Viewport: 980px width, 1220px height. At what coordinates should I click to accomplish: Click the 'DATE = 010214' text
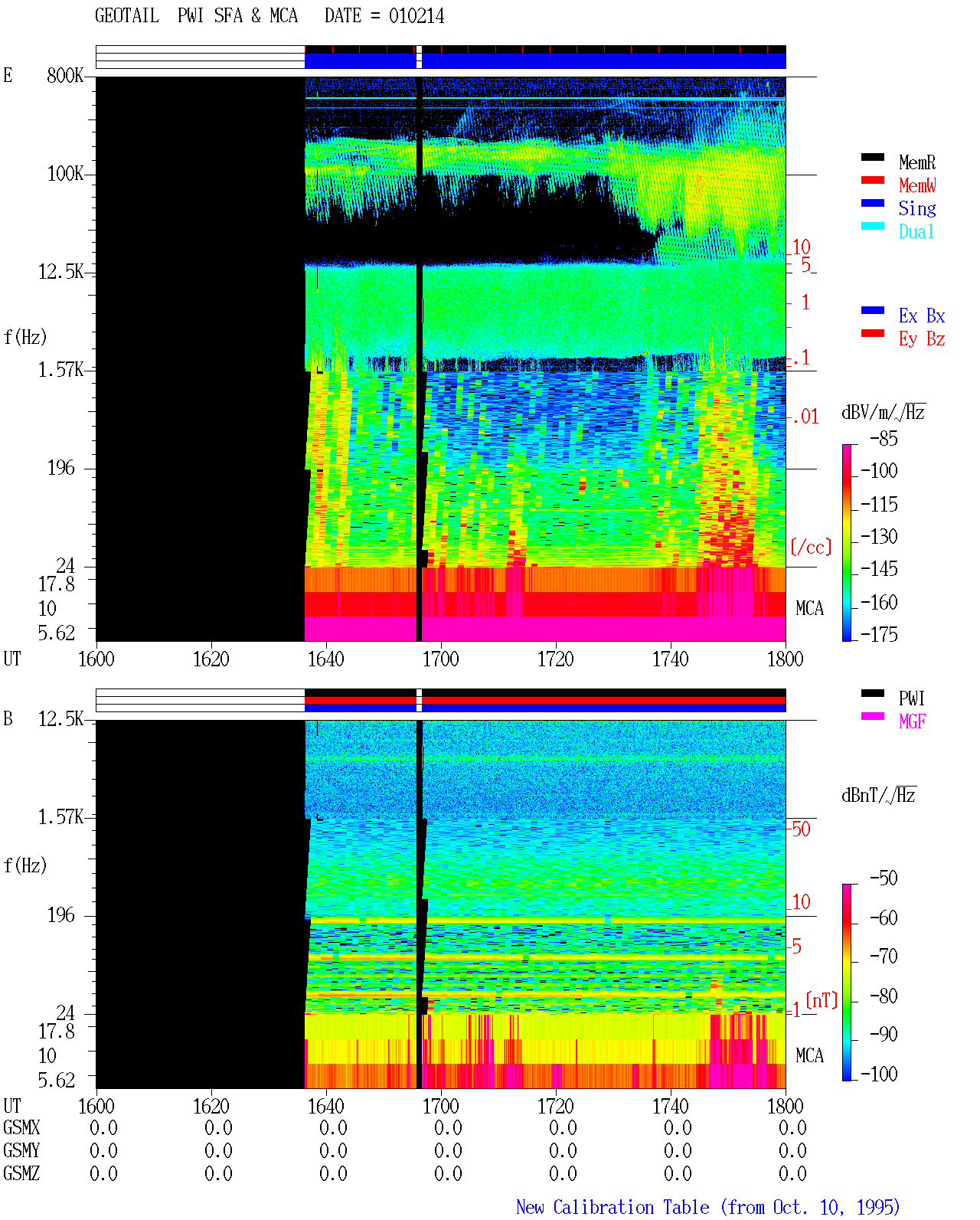[x=384, y=16]
